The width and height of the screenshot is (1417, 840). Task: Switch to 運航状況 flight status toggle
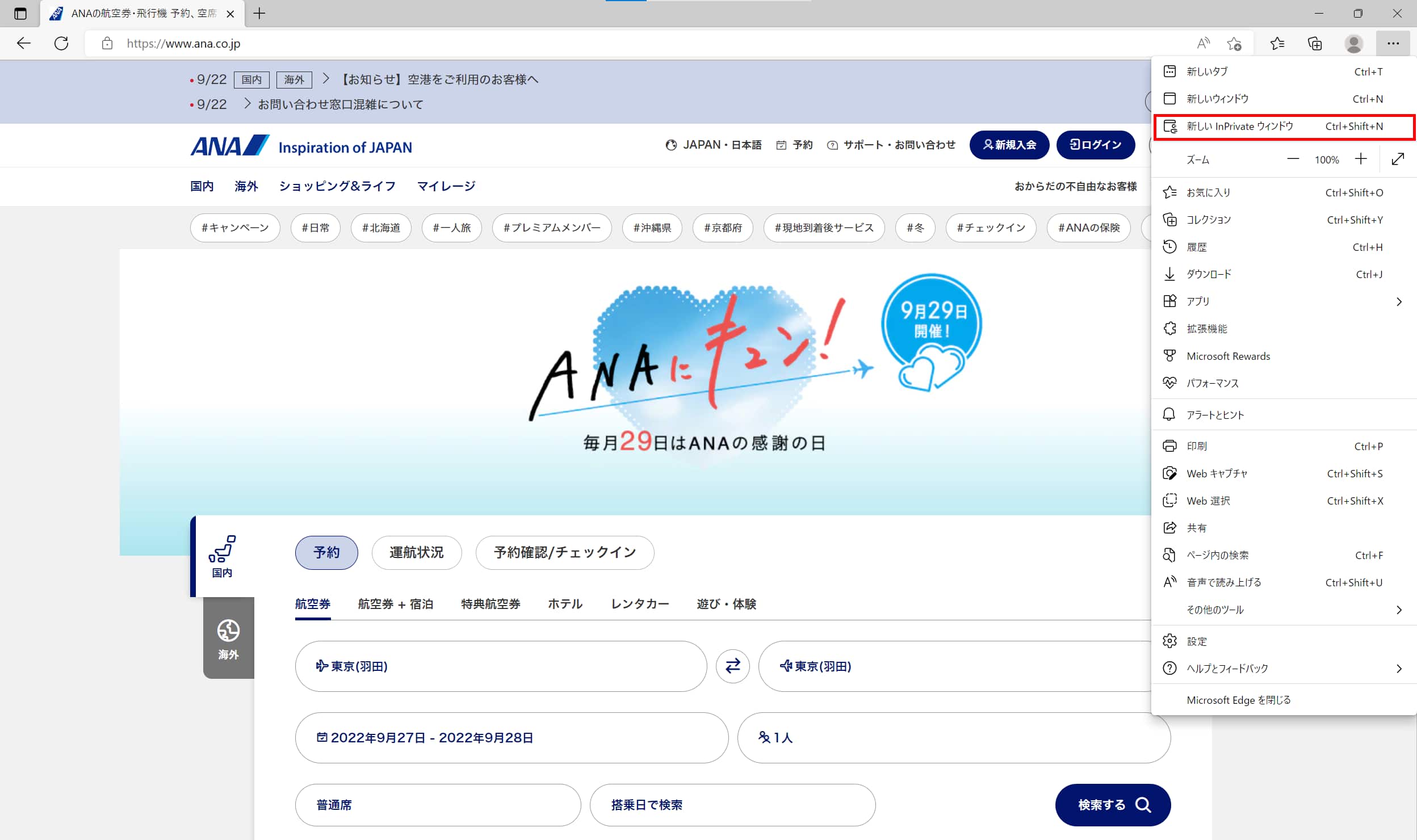[416, 552]
